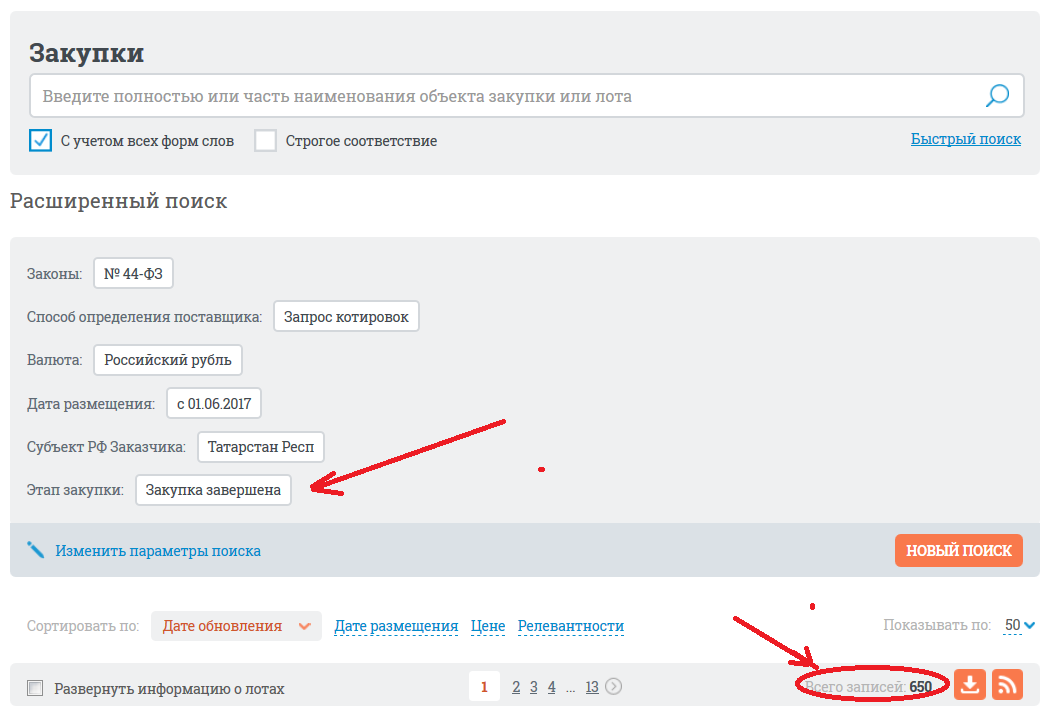Sort results by 'Цене'
Viewport: 1051px width, 714px height.
pos(488,626)
